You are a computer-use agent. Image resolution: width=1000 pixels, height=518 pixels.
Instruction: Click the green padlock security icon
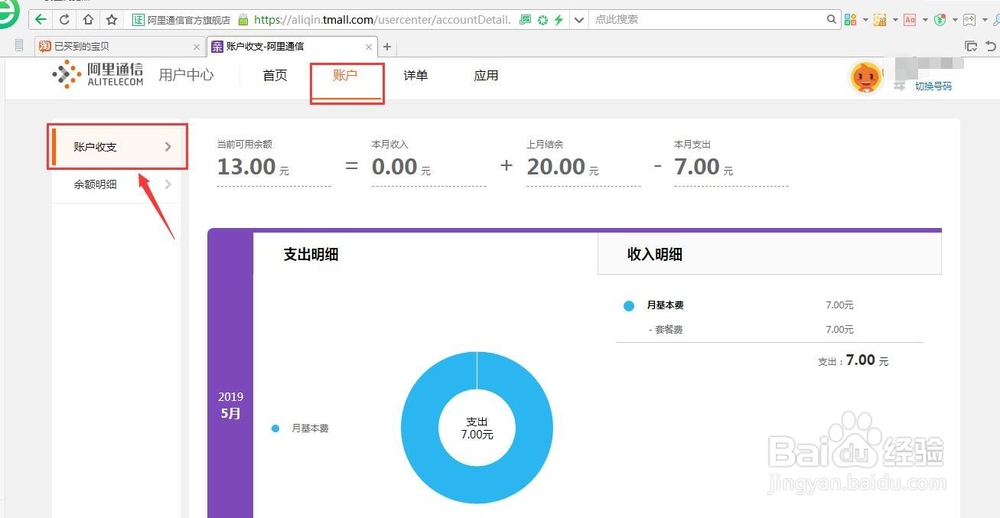point(243,20)
